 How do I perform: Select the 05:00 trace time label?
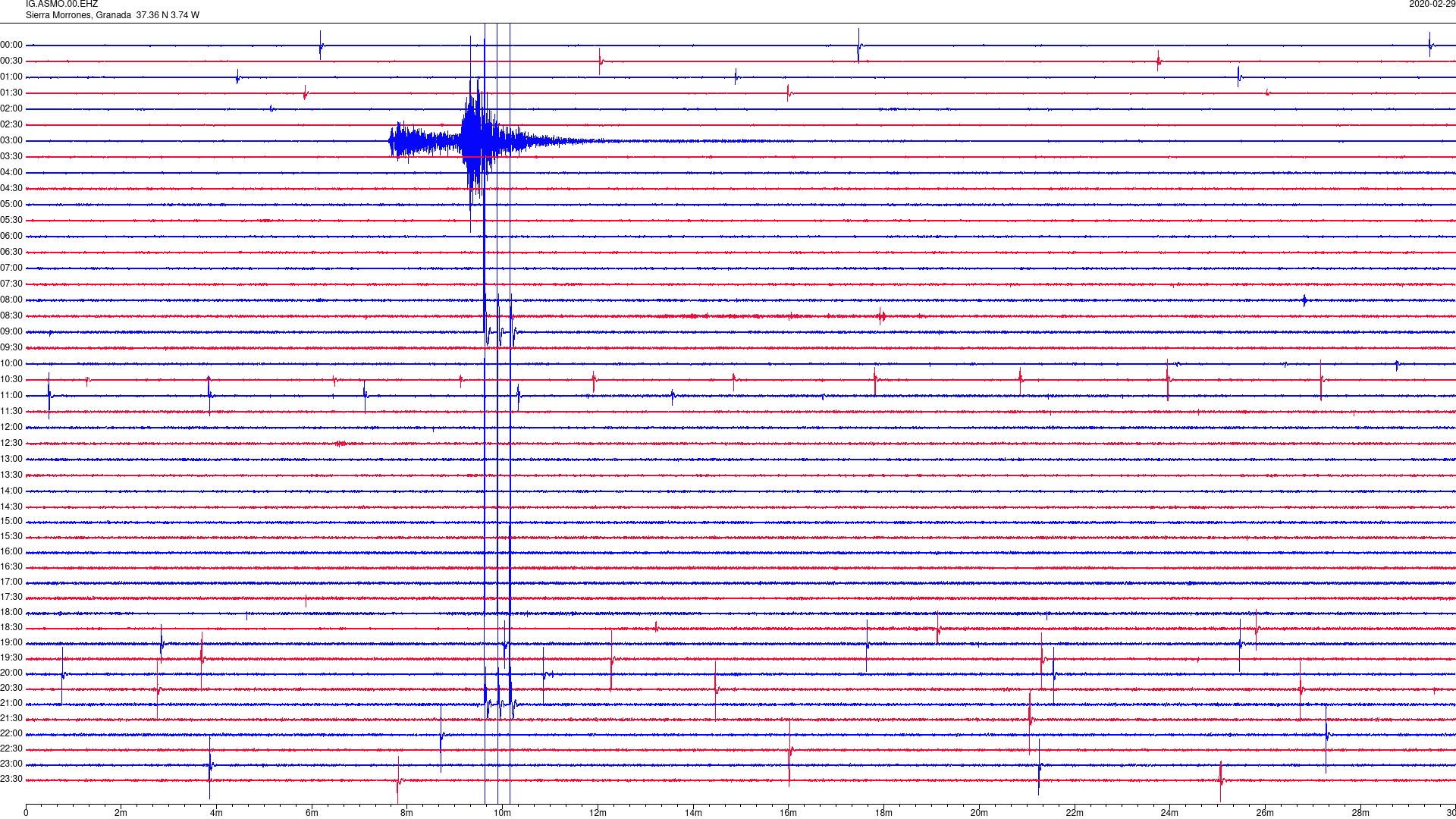tap(11, 205)
